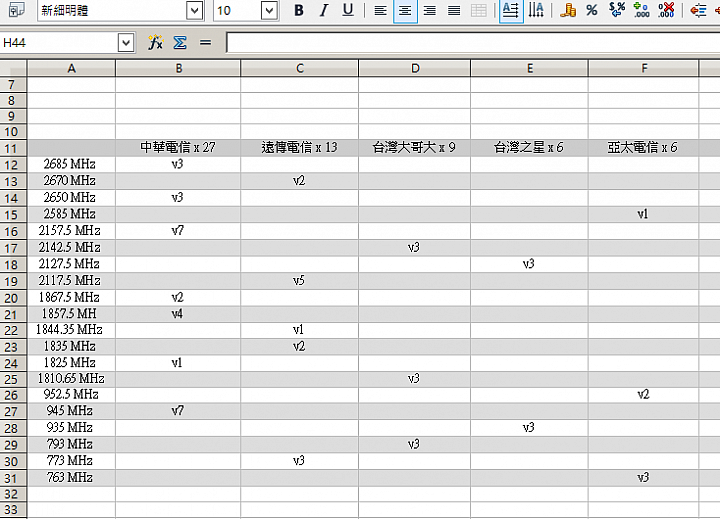The image size is (720, 519).
Task: Select cell 台灣大哥大 x 9
Action: pyautogui.click(x=415, y=147)
